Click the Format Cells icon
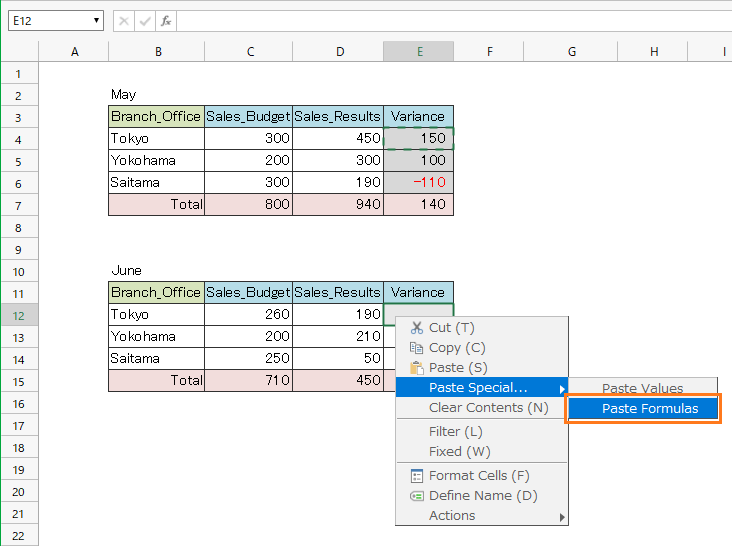 [417, 476]
